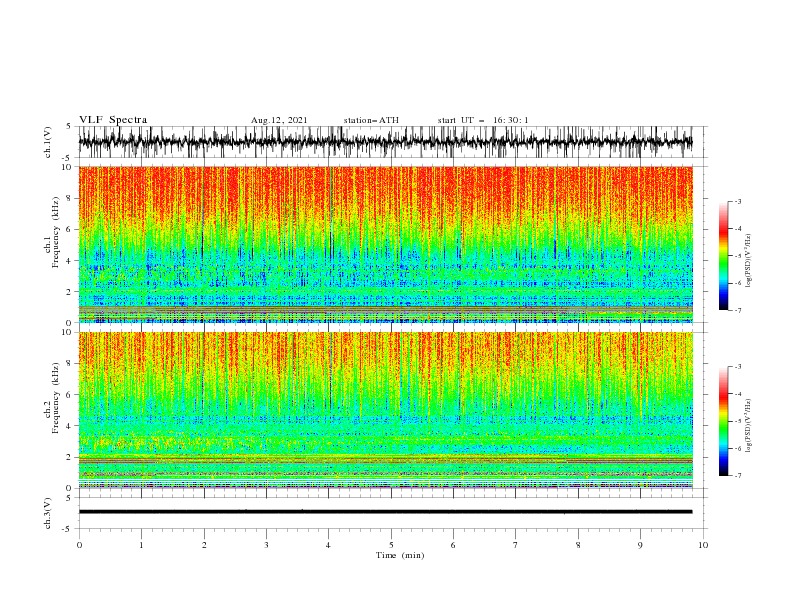
Task: Click the date label "Aug.12, 2021"
Action: coord(279,120)
